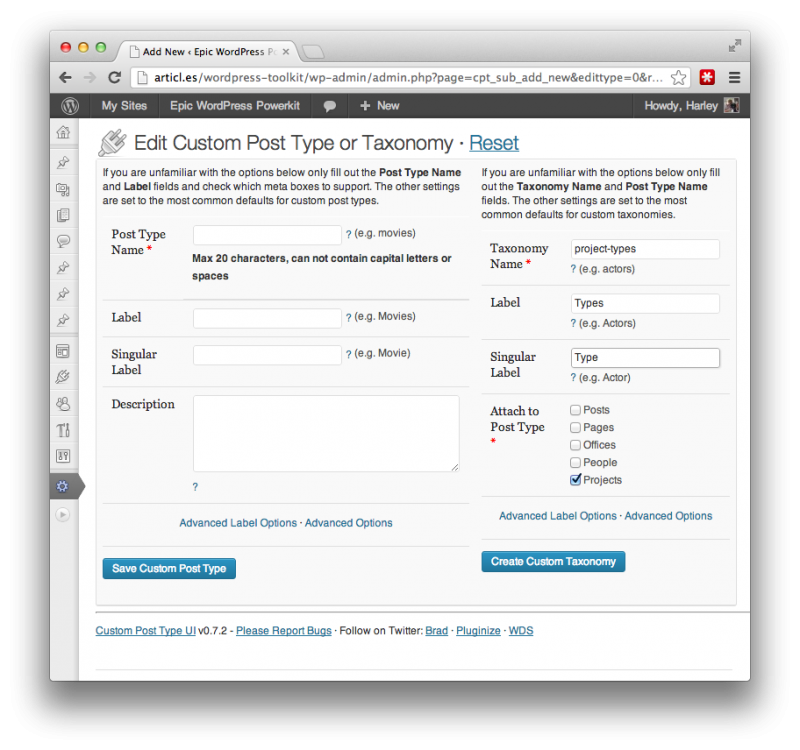This screenshot has width=800, height=750.
Task: Uncheck the Projects checkbox
Action: click(x=576, y=480)
